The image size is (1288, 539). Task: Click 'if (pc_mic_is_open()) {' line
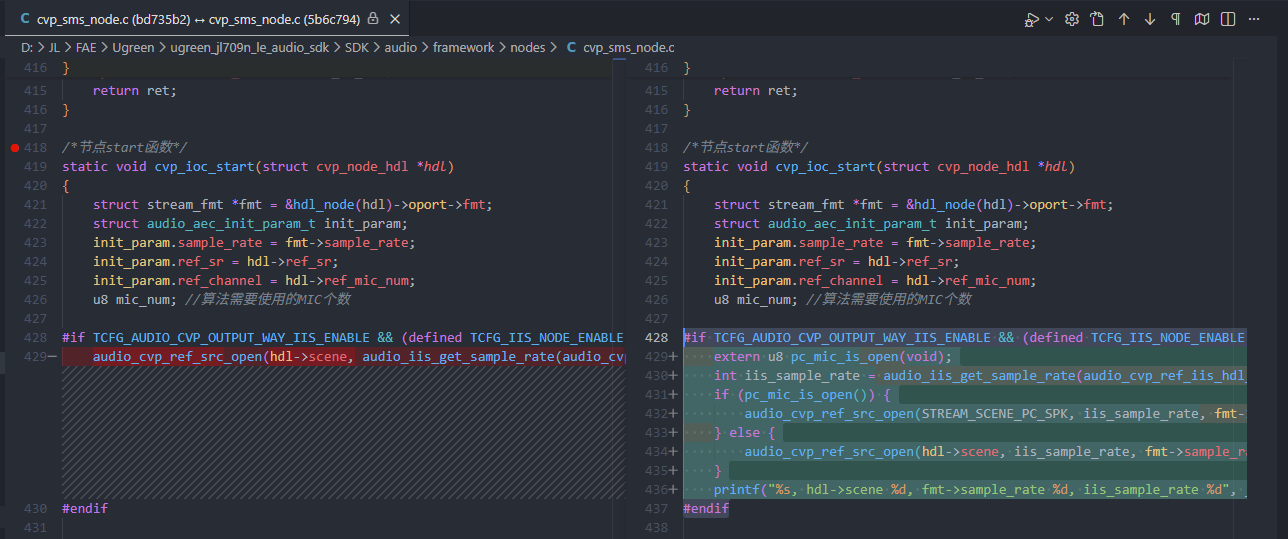[803, 395]
